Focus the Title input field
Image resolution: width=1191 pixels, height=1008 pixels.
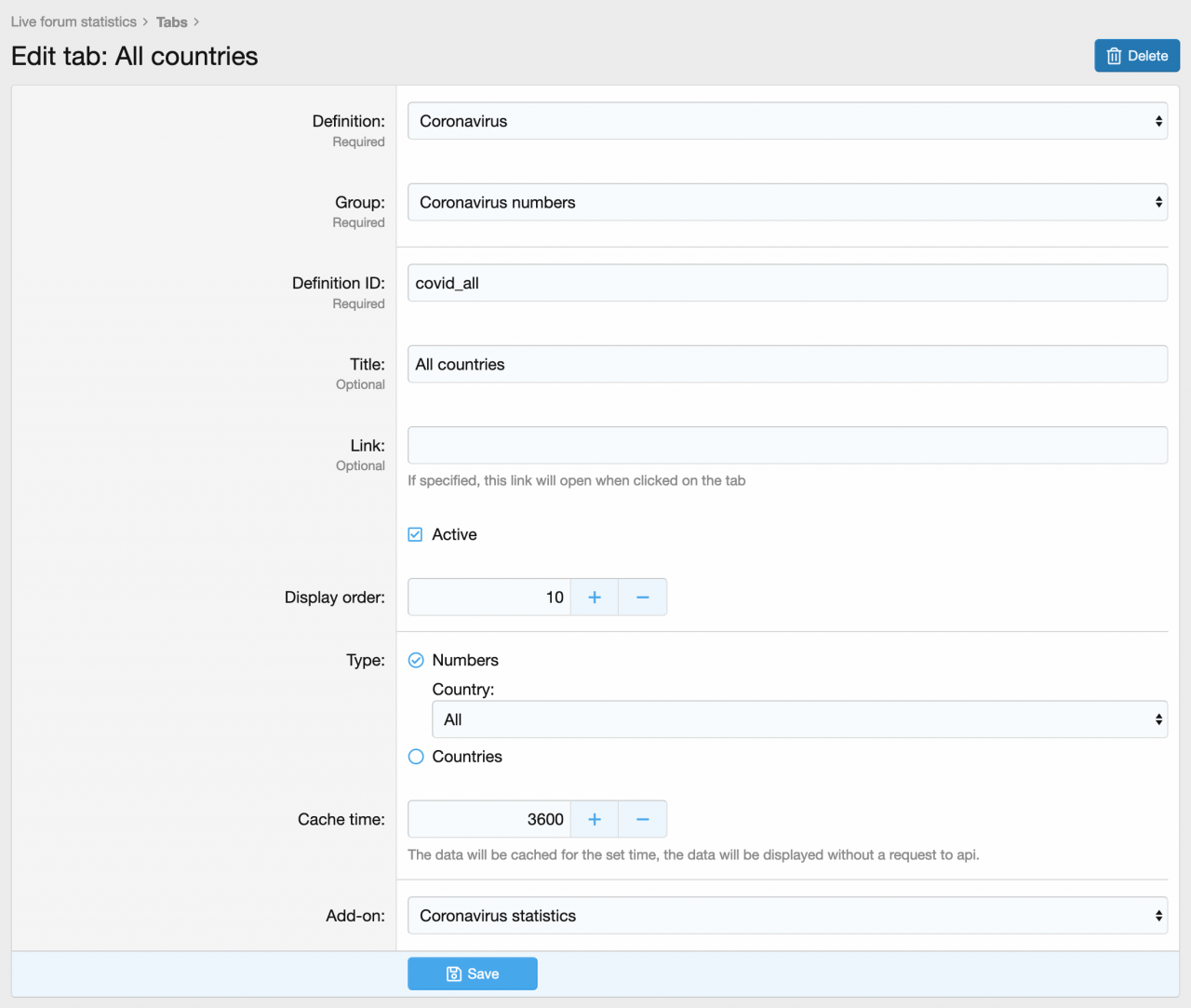click(x=787, y=364)
